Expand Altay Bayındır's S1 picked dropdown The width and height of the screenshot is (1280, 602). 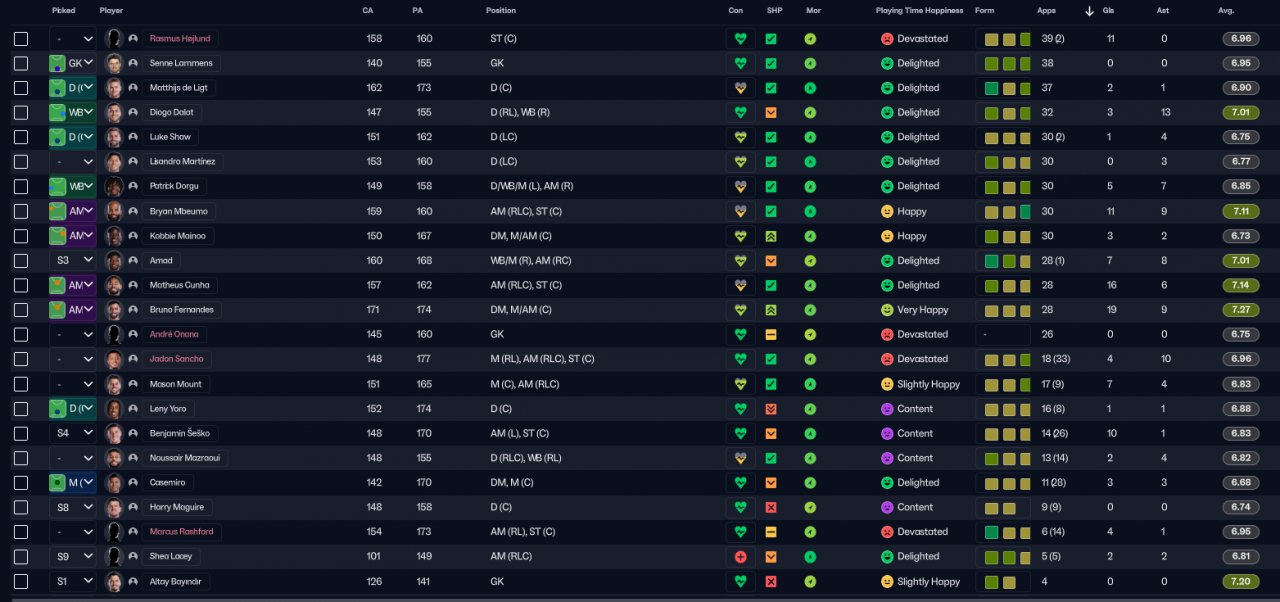pos(73,581)
